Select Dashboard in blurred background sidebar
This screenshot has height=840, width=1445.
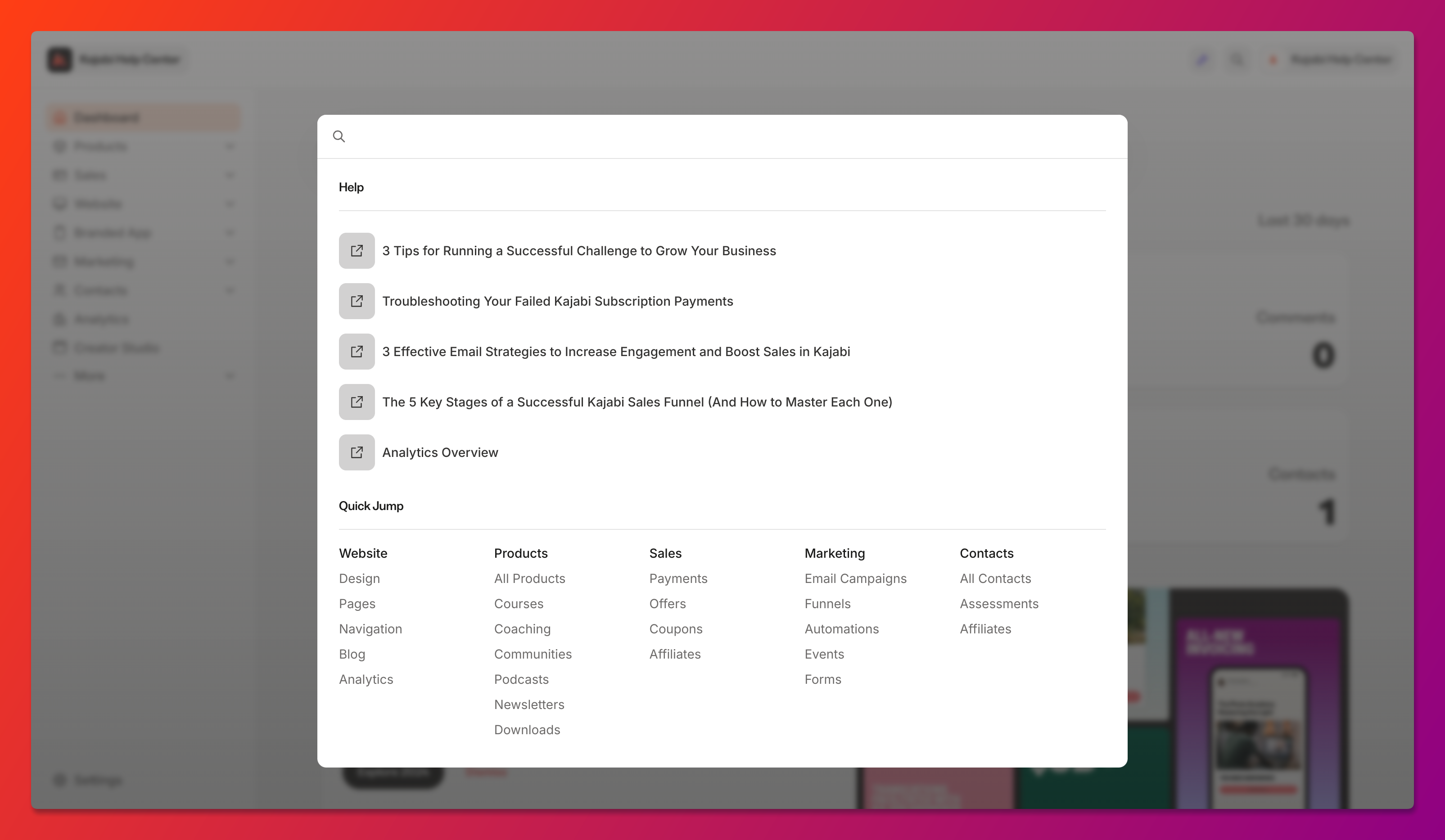point(143,117)
